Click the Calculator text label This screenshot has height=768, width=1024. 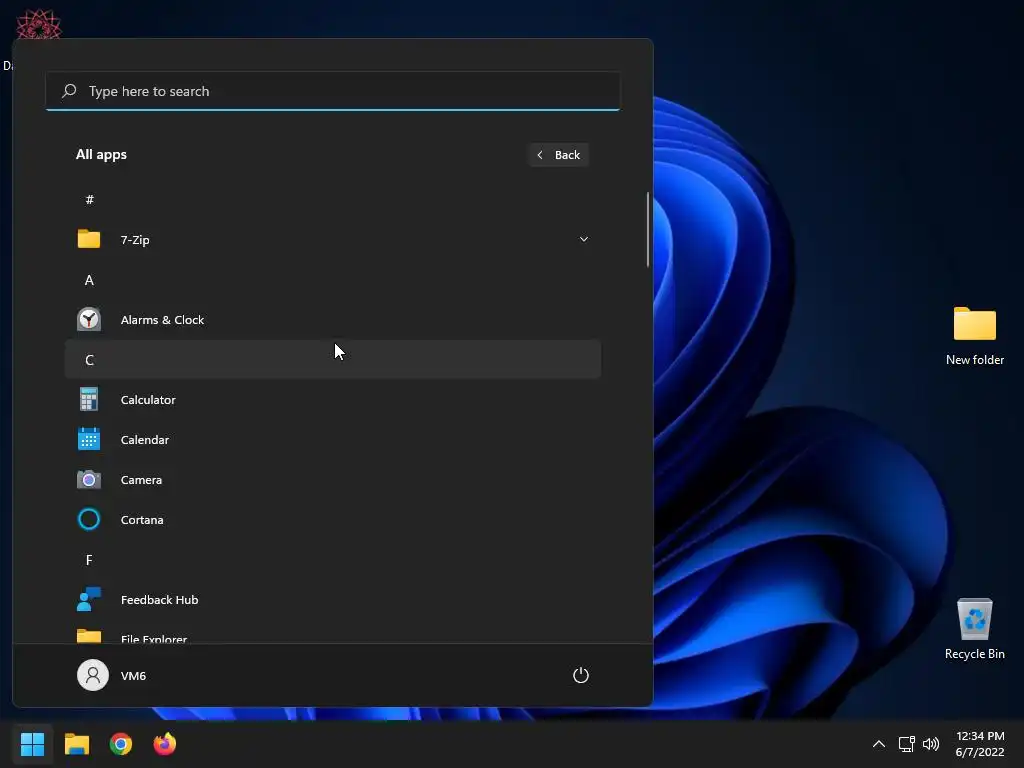coord(148,400)
